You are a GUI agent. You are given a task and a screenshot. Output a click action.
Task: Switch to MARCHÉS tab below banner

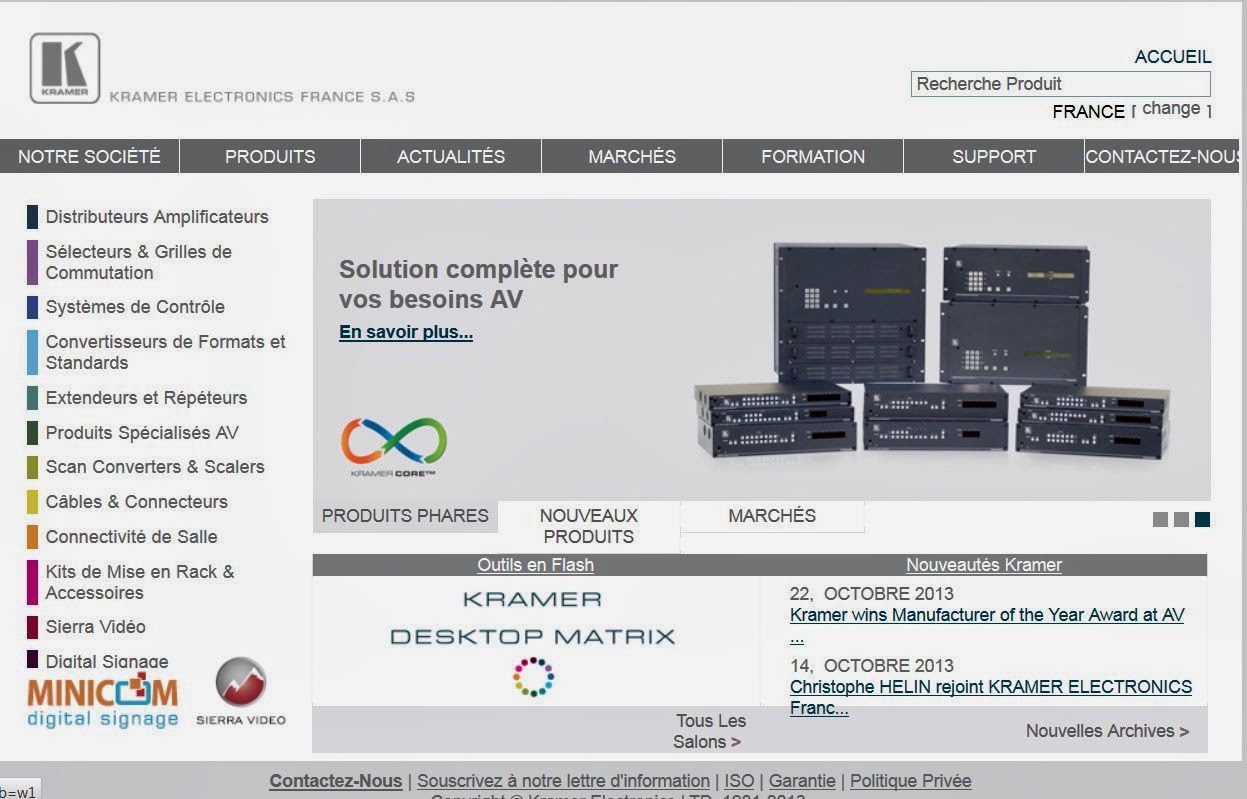pyautogui.click(x=772, y=516)
